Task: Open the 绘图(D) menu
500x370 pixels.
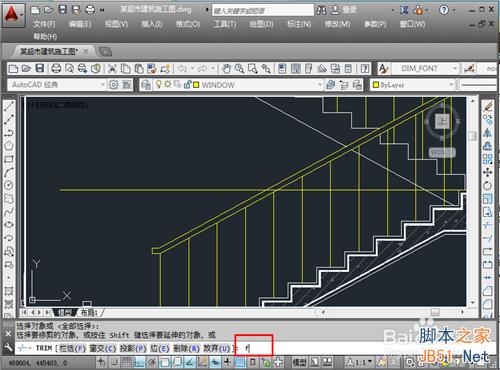Action: 261,24
